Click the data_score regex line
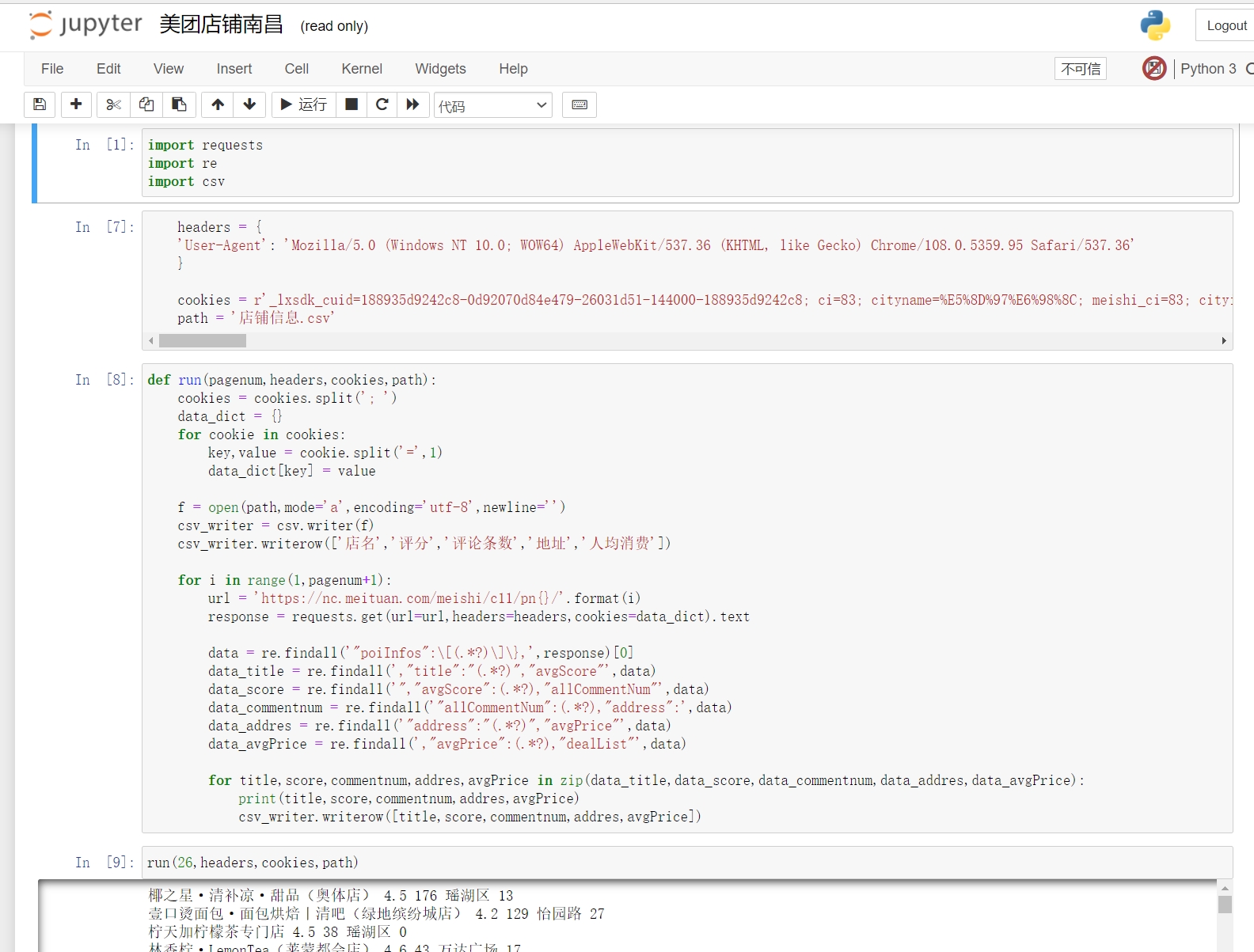The width and height of the screenshot is (1254, 952). pos(458,689)
